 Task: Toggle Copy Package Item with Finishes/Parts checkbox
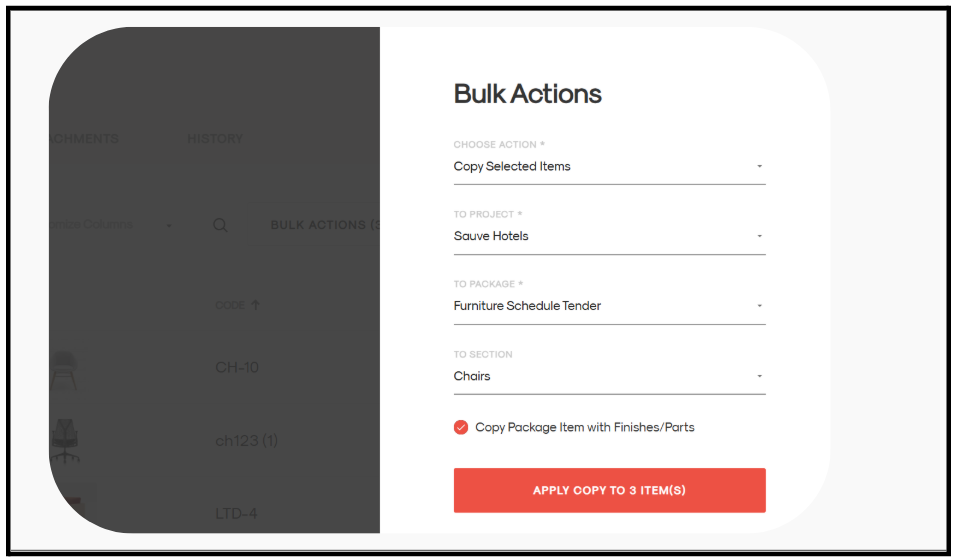[461, 427]
